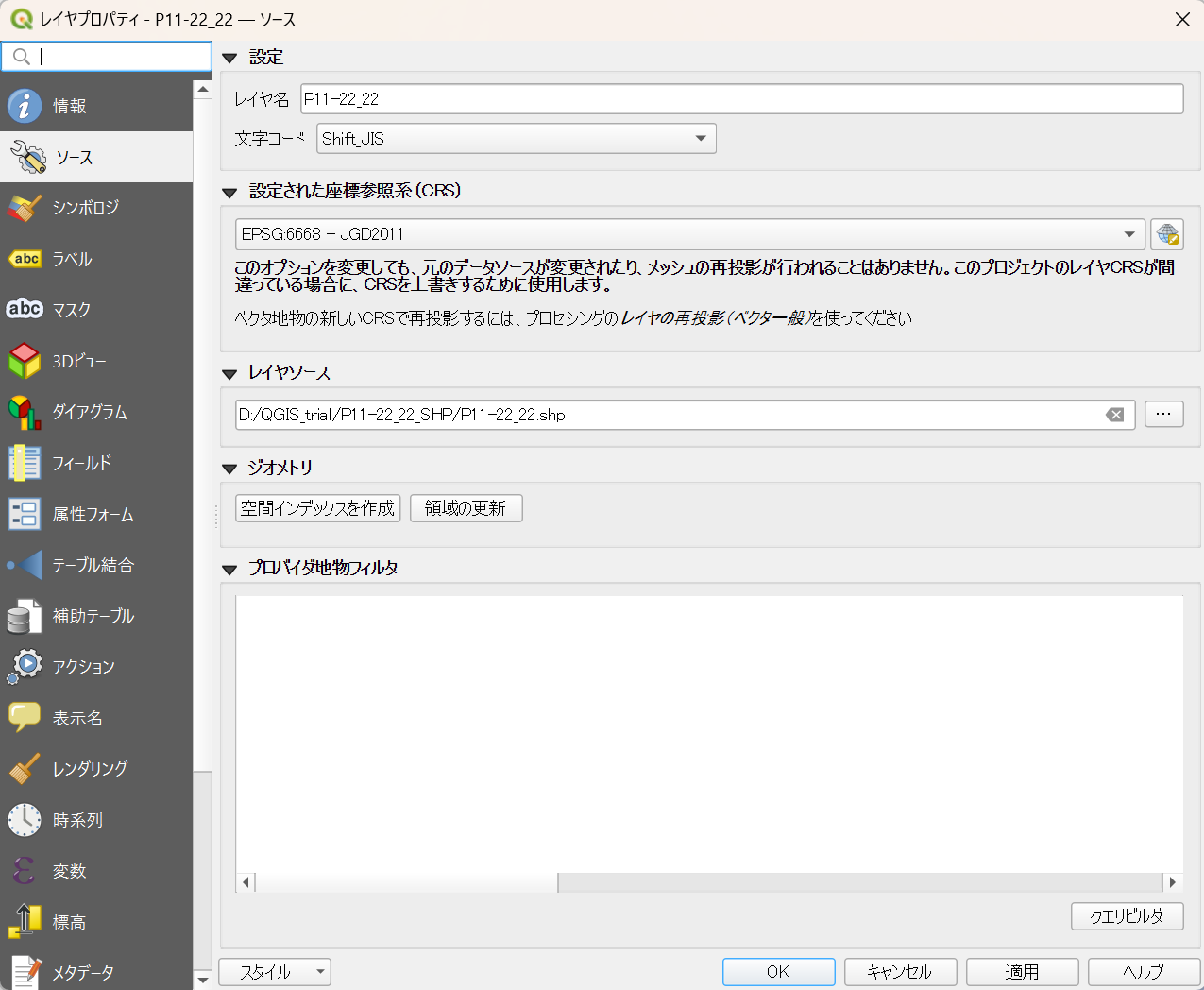Open the 文字コード Shift_JIS dropdown
Viewport: 1204px width, 990px height.
click(x=516, y=139)
